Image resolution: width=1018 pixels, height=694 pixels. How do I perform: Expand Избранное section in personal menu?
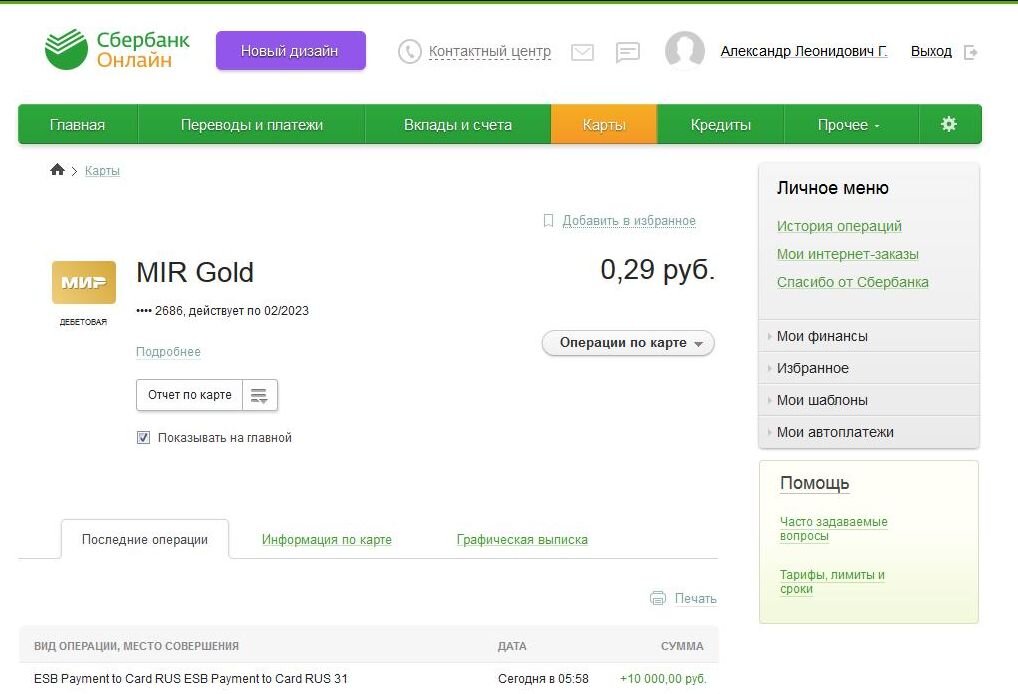coord(869,368)
